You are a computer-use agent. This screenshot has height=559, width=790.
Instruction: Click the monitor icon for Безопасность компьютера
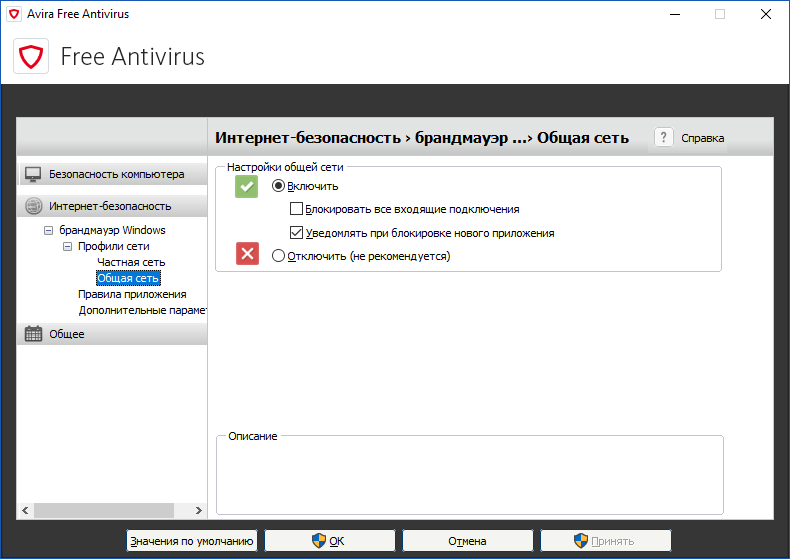coord(33,174)
